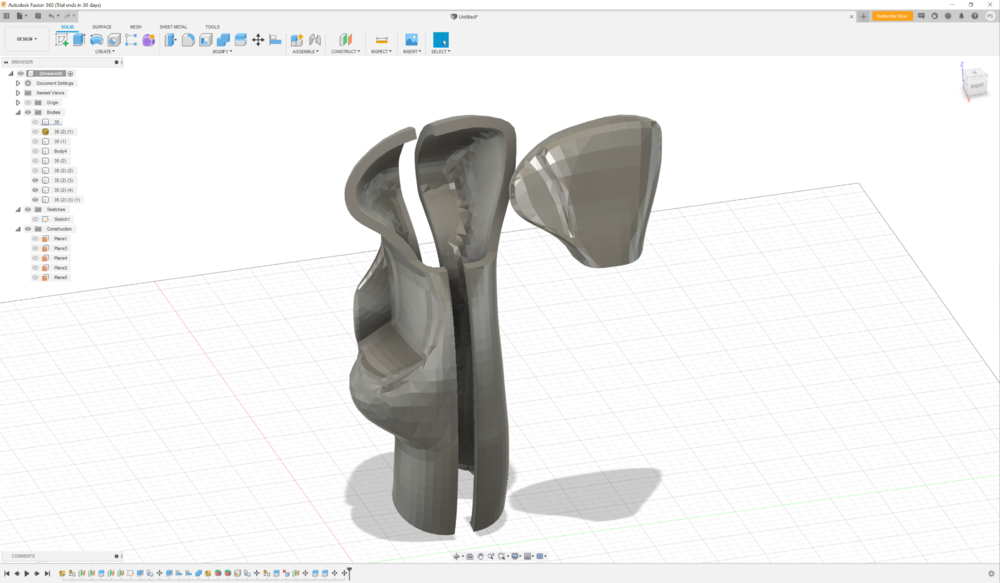Click the ViewCube in the corner
Image resolution: width=1000 pixels, height=583 pixels.
(976, 86)
